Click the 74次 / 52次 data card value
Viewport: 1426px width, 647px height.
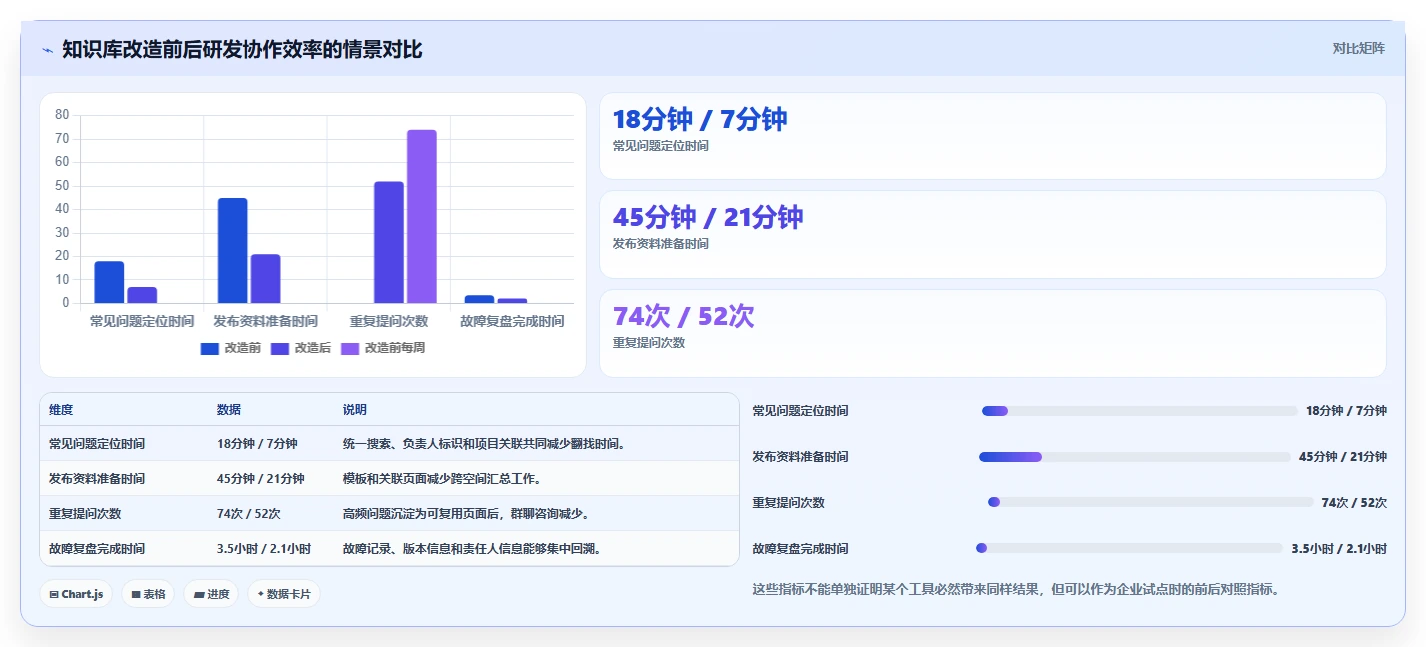coord(684,316)
